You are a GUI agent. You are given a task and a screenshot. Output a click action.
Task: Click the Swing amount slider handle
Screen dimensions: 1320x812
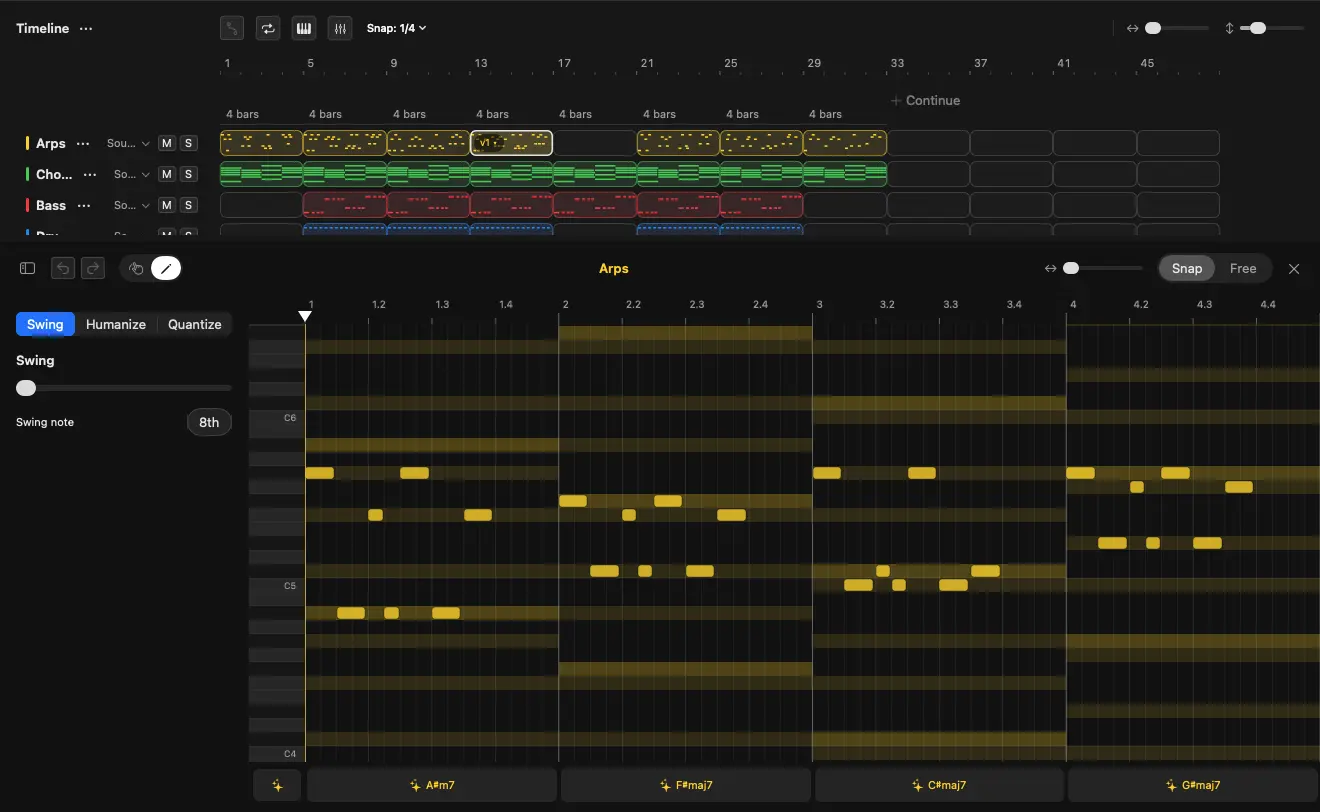click(x=26, y=388)
